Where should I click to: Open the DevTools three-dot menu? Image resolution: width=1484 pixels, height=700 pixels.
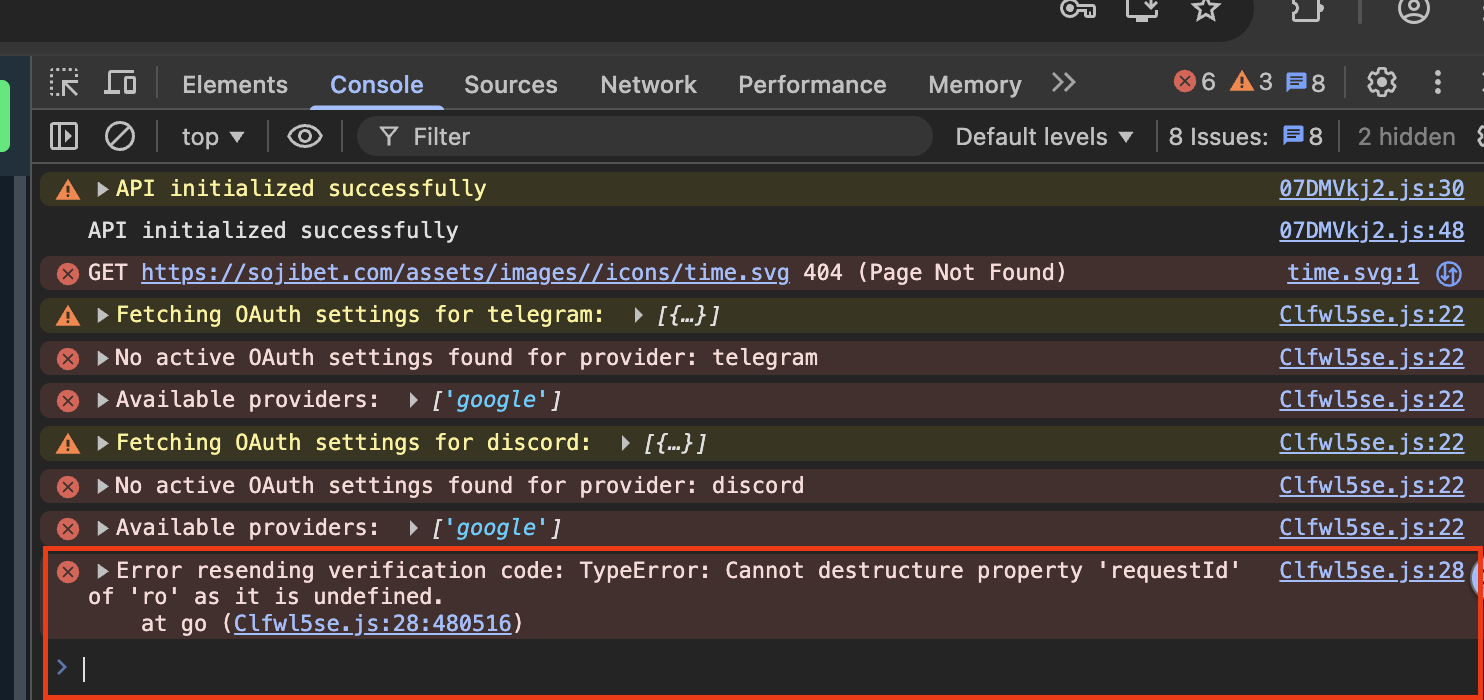point(1437,83)
